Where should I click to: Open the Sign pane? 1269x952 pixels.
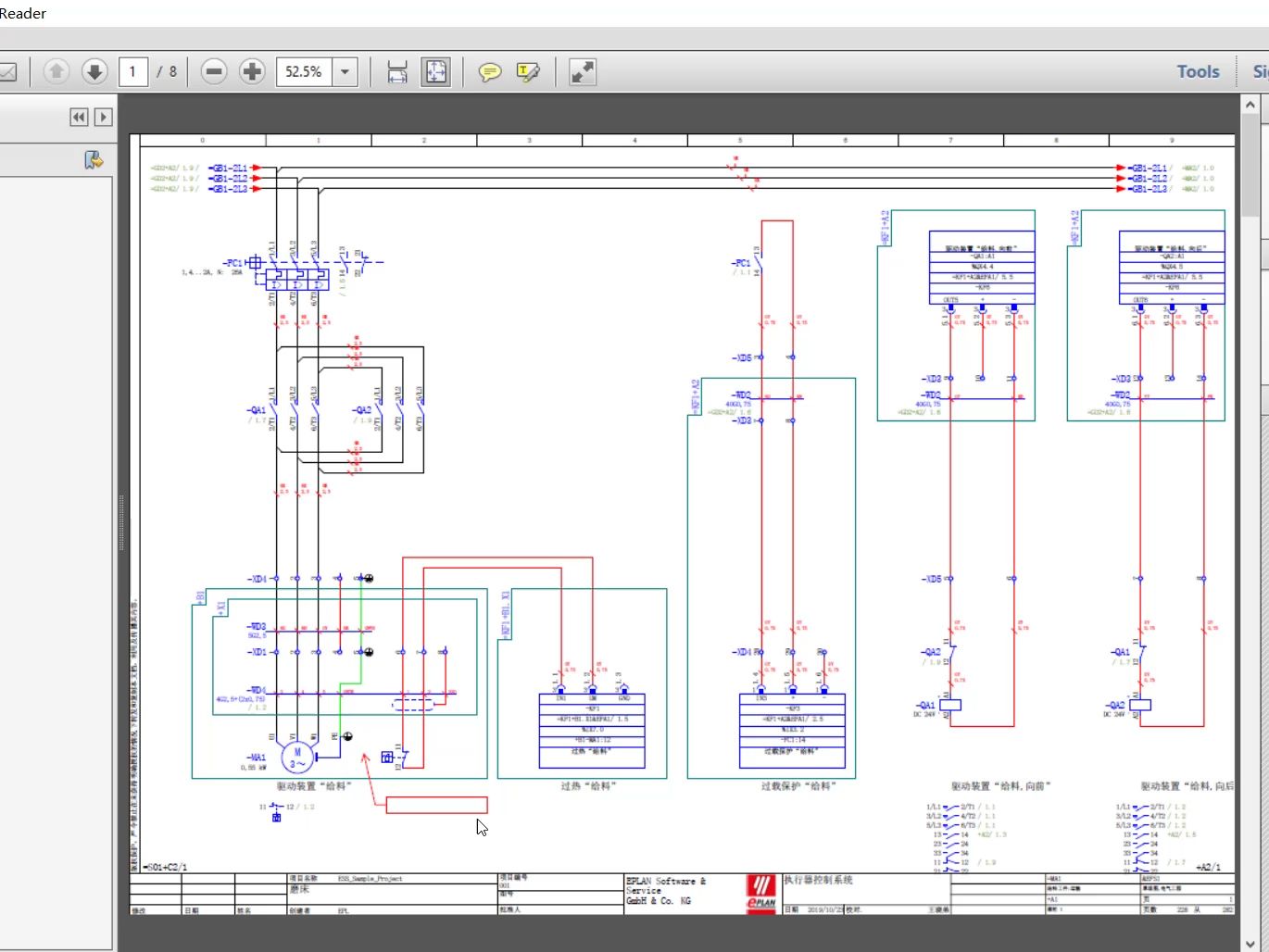[x=1260, y=71]
